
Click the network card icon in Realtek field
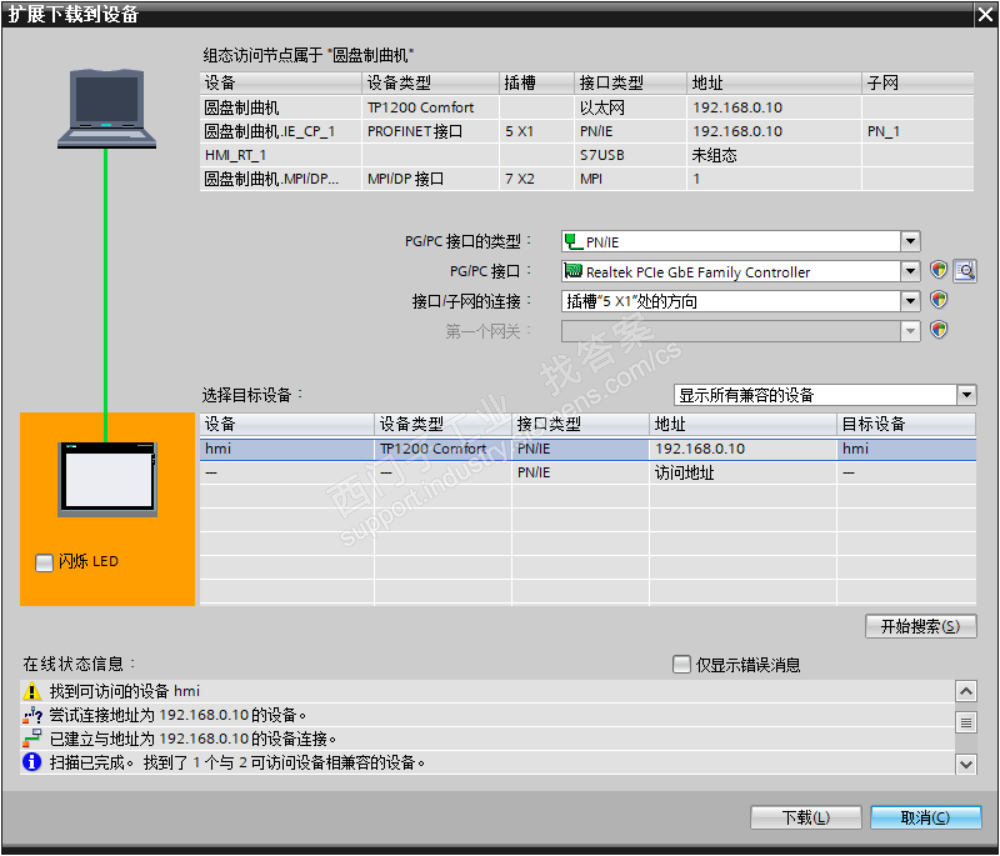573,271
